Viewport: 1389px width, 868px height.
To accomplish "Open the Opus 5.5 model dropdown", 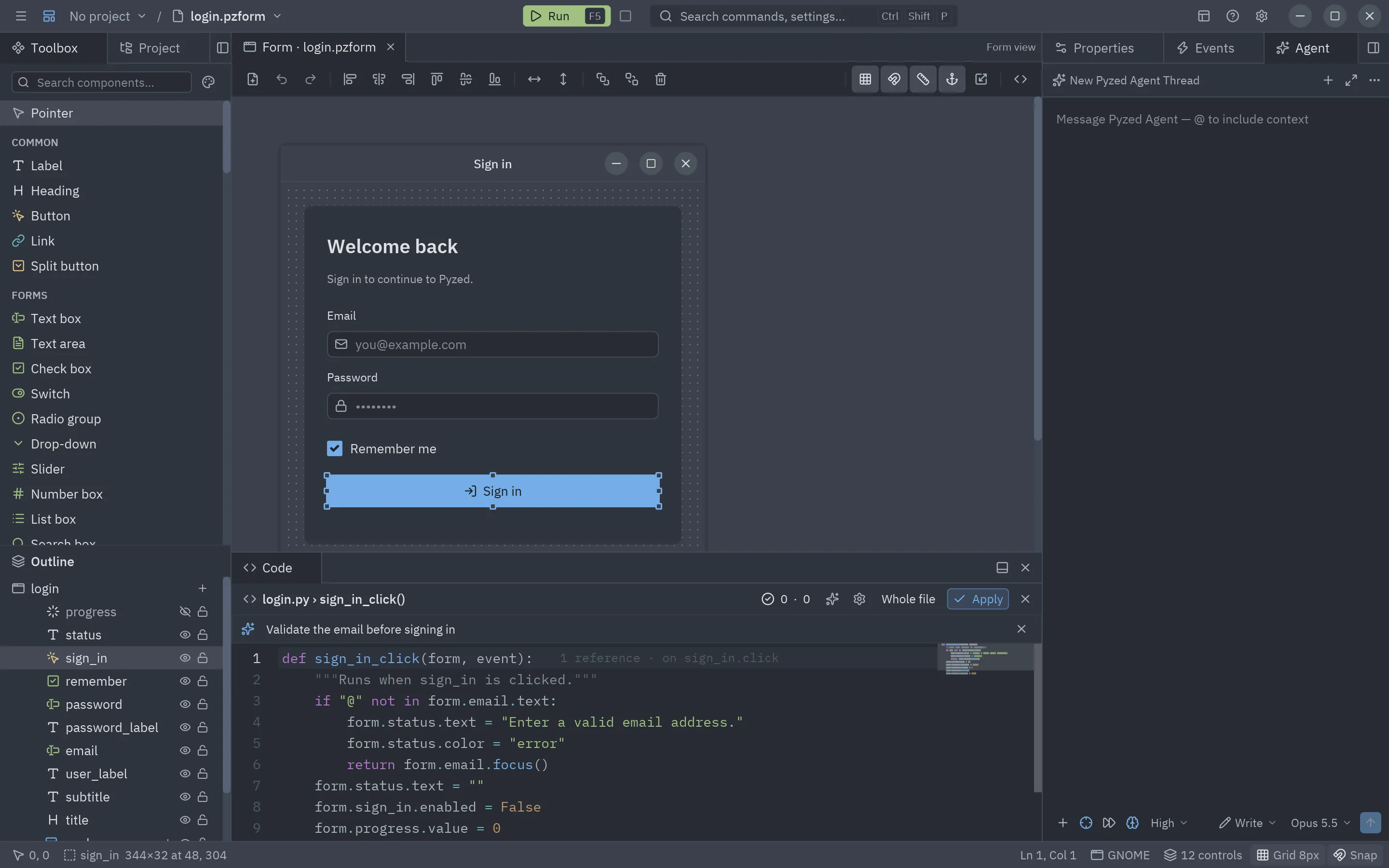I will tap(1320, 823).
